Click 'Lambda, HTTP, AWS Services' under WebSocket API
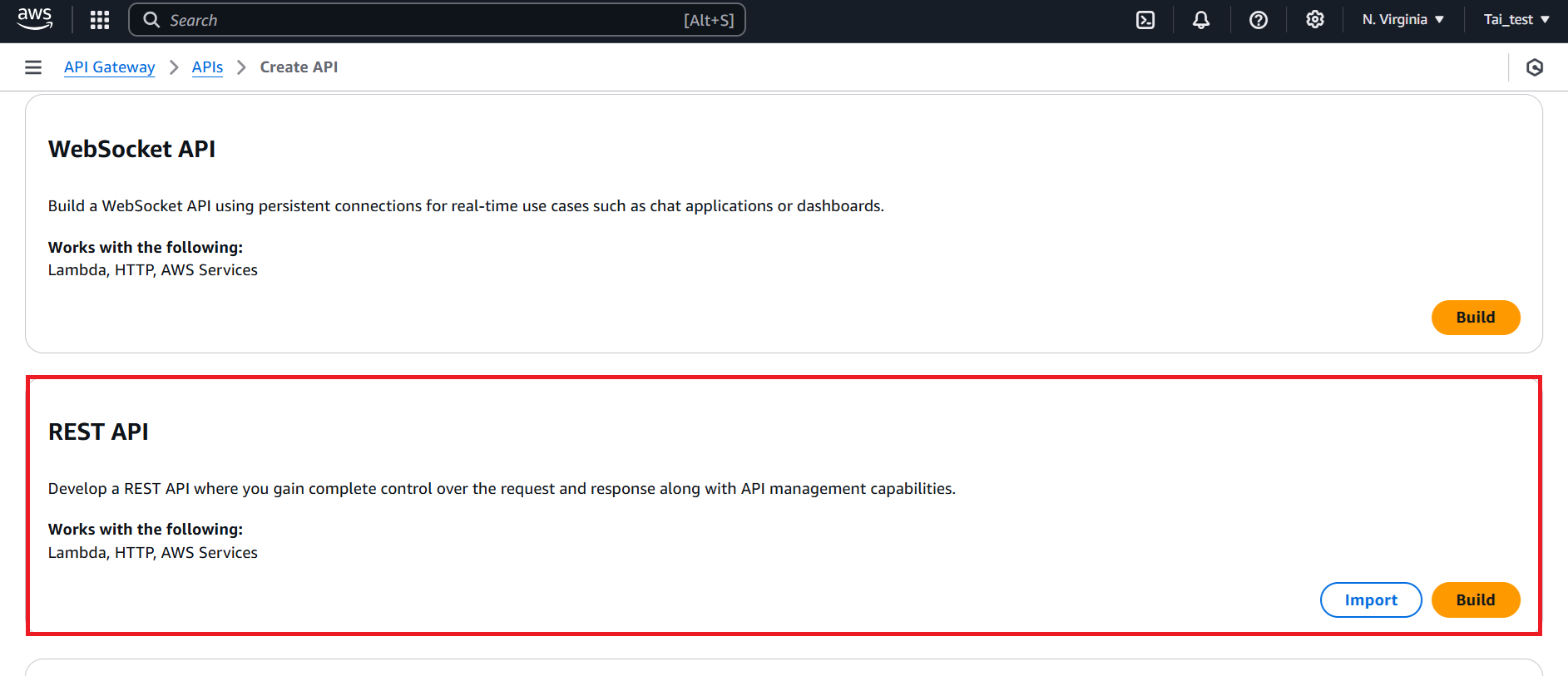1568x676 pixels. click(153, 270)
